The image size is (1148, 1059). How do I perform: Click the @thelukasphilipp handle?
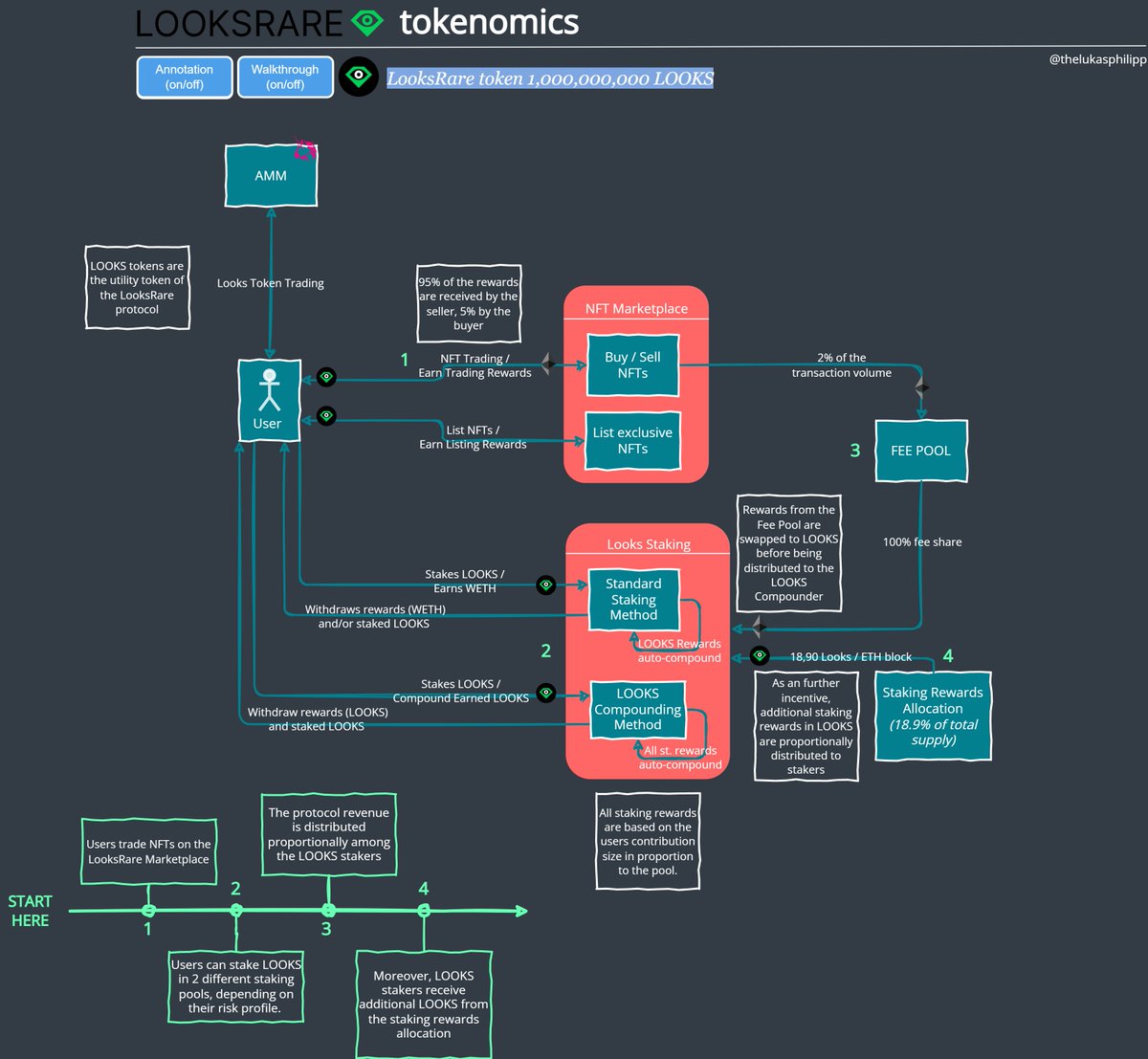click(1097, 59)
